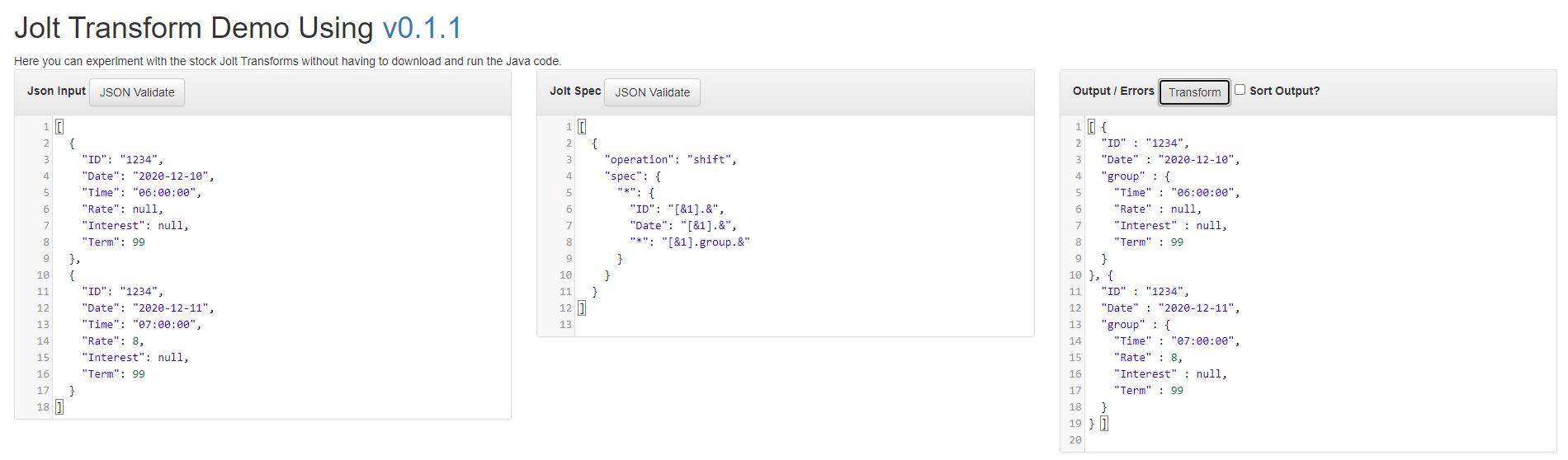Click the Jolt Spec panel heading label
This screenshot has width=1568, height=460.
(575, 91)
